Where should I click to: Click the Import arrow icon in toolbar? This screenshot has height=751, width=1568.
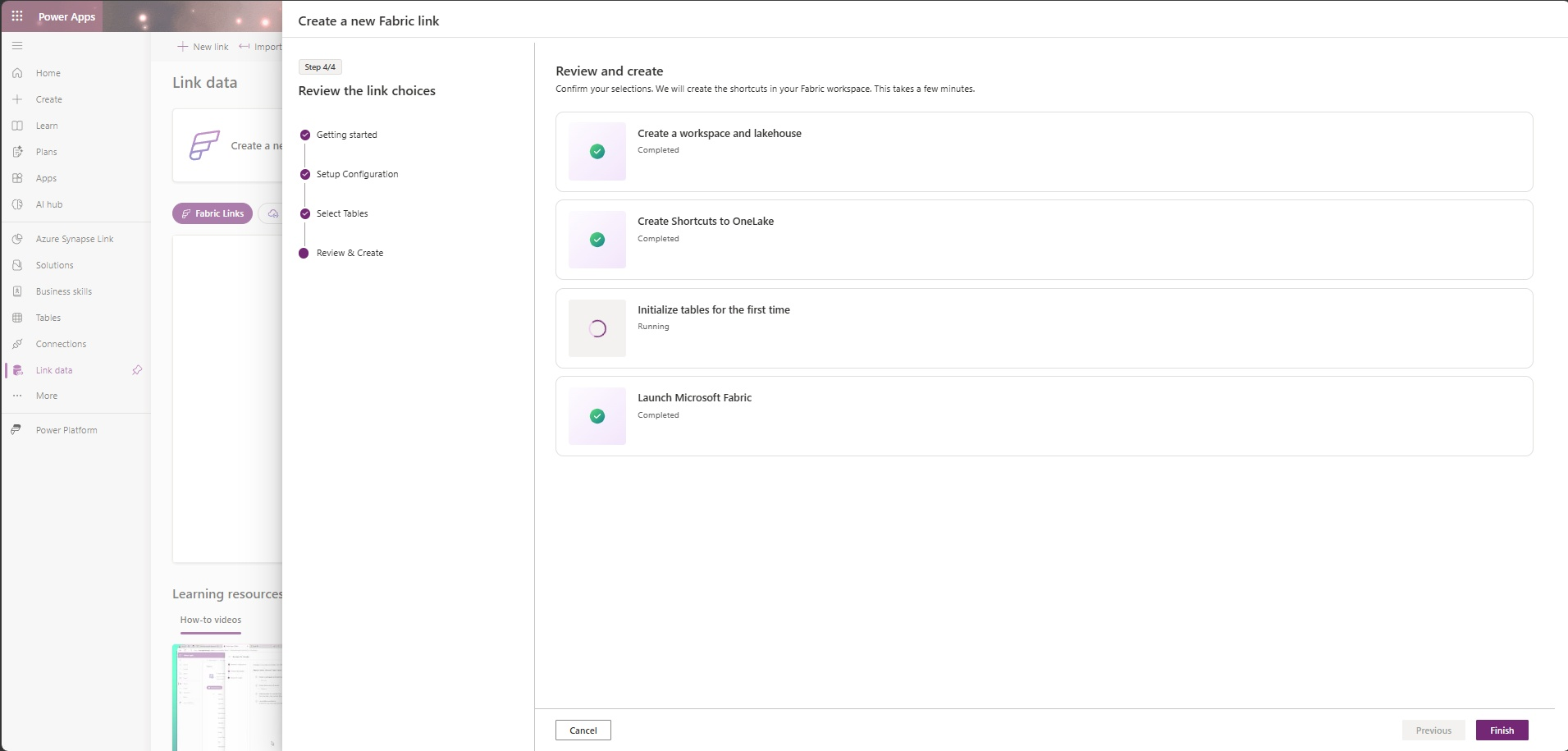pyautogui.click(x=244, y=47)
